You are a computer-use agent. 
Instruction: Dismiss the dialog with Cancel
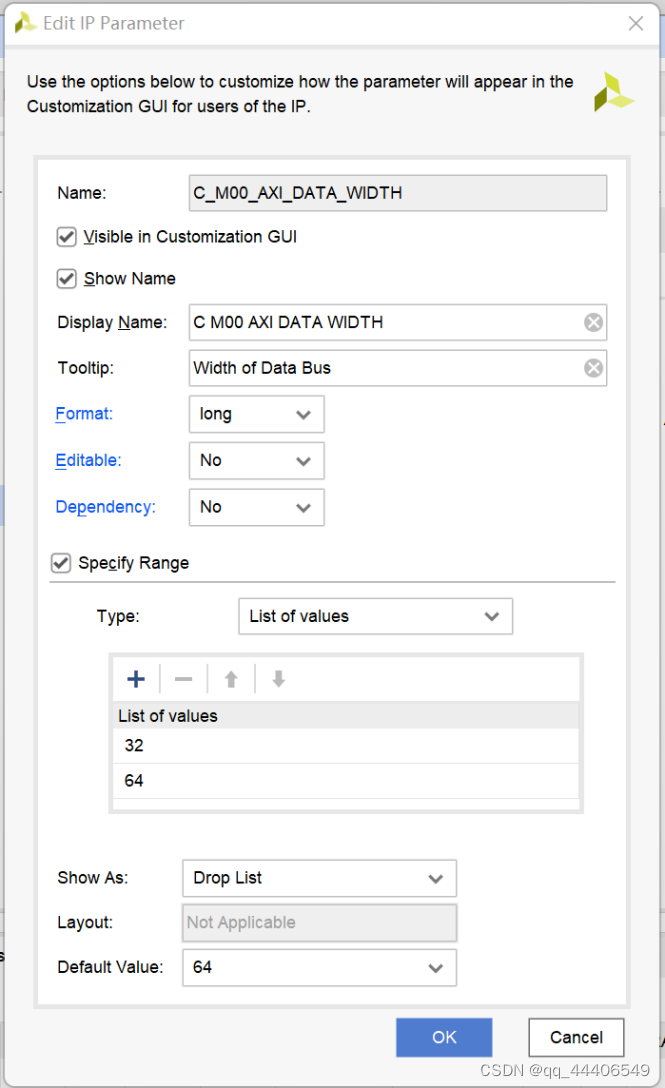(576, 1037)
